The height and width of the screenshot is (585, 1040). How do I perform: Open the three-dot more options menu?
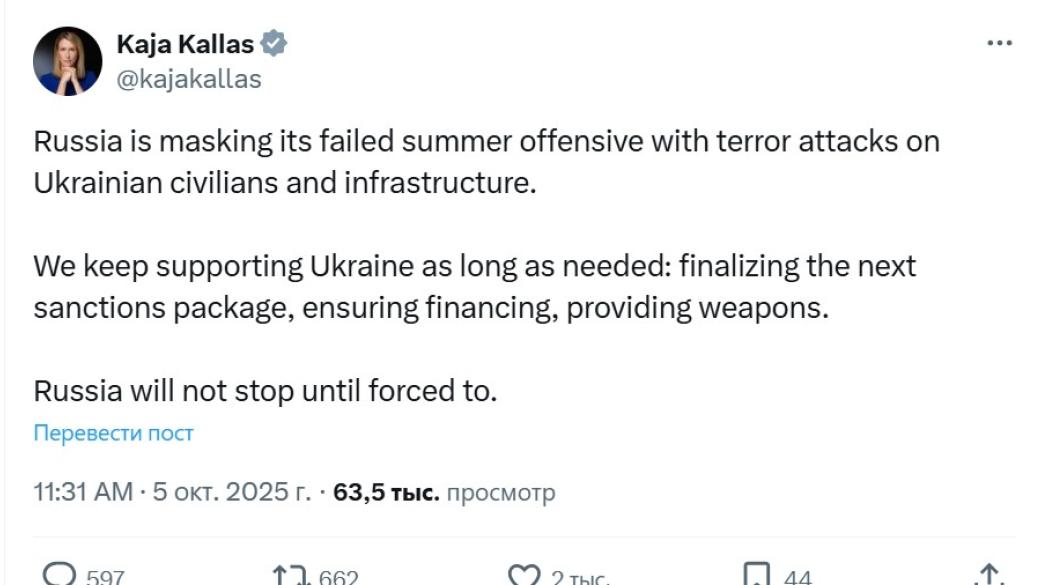[999, 45]
